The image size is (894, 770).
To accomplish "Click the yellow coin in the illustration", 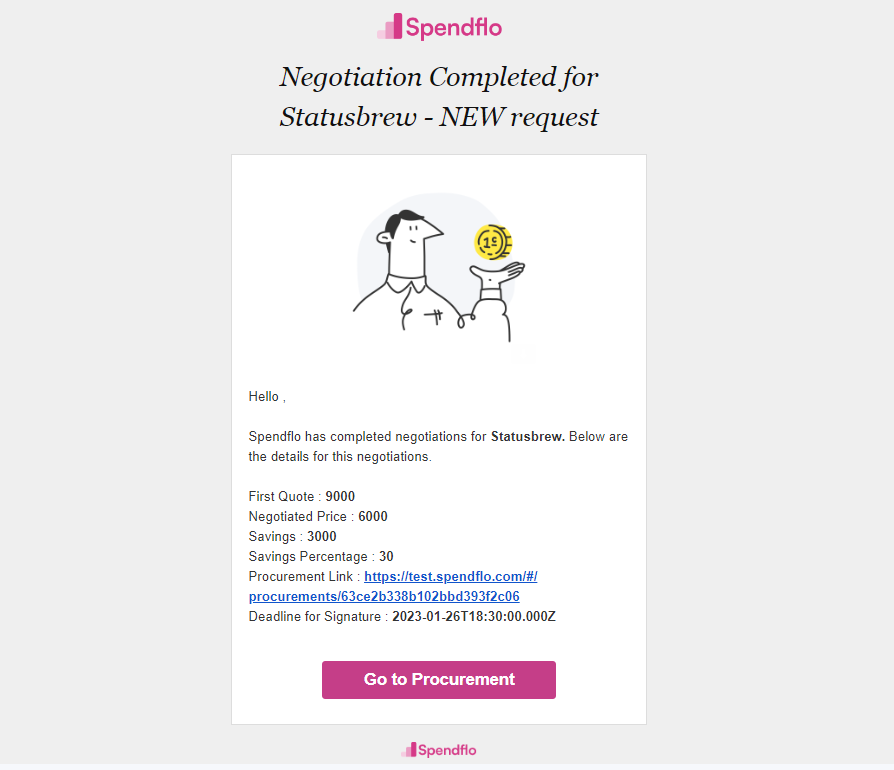I will click(493, 242).
